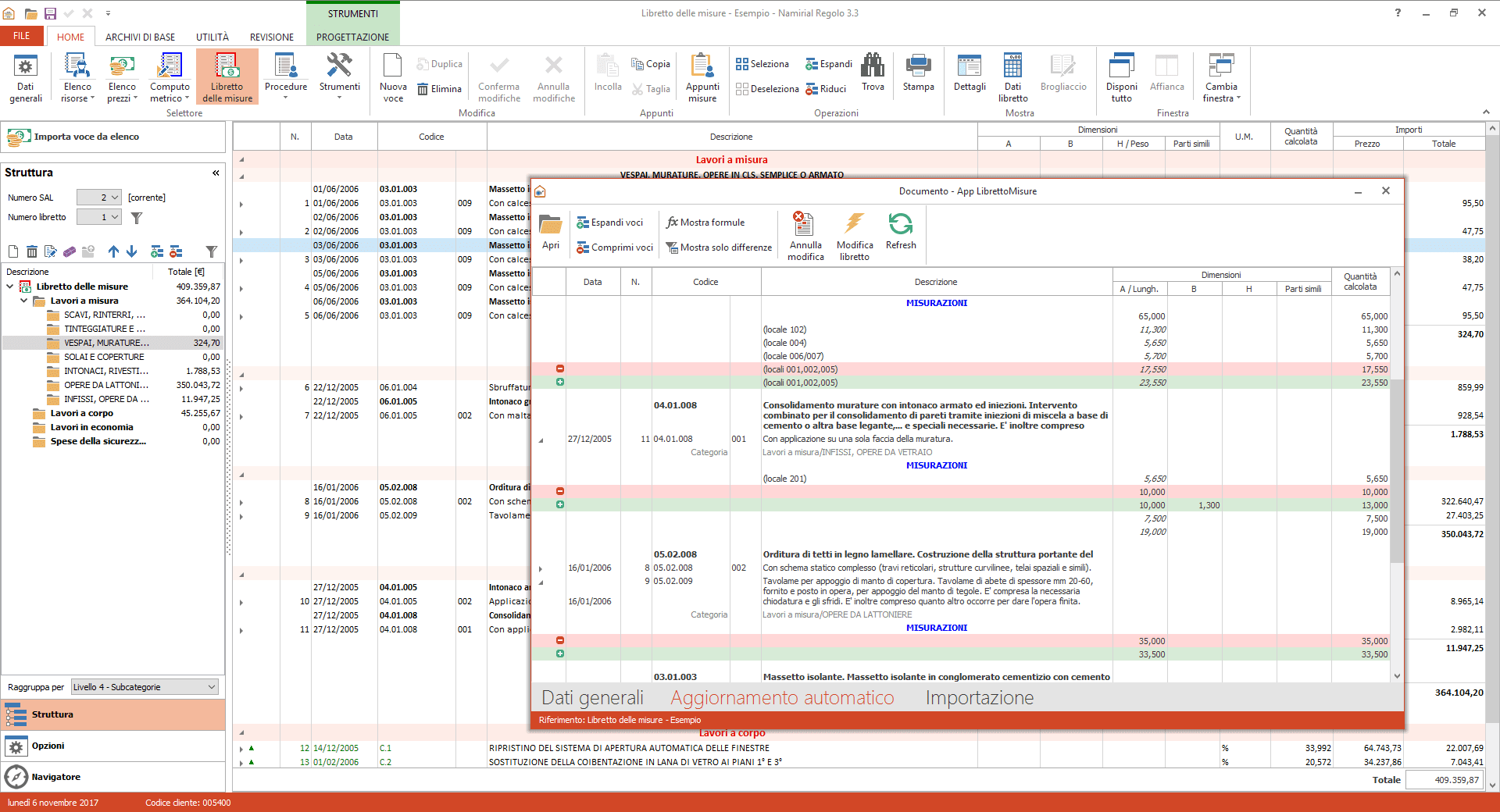The height and width of the screenshot is (812, 1500).
Task: Toggle Mostra solo differenze filter
Action: 718,248
